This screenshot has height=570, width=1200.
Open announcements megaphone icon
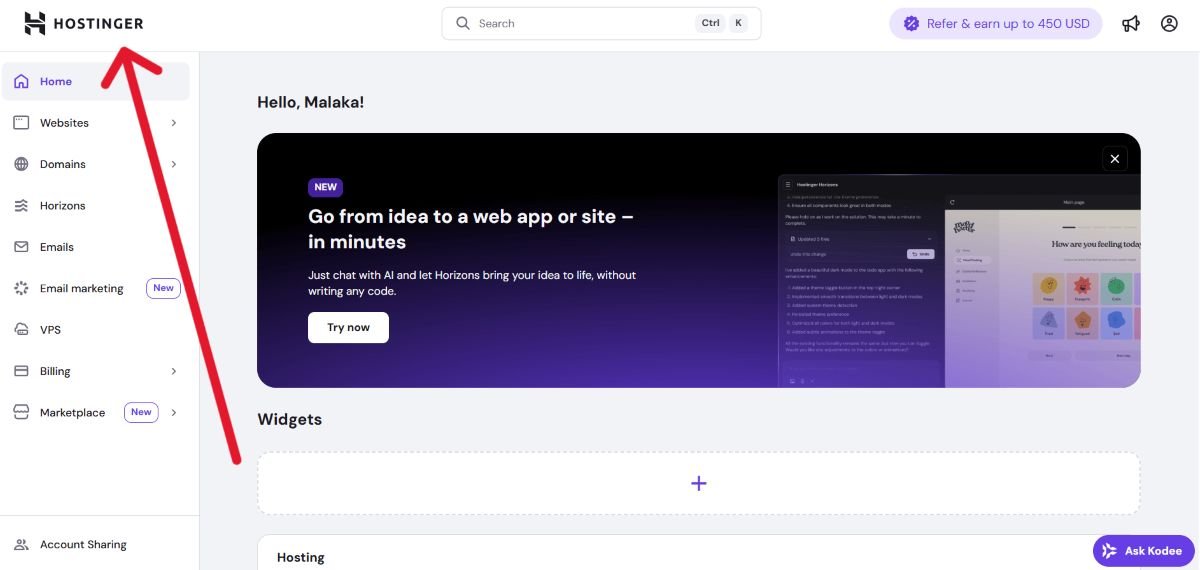[1131, 23]
